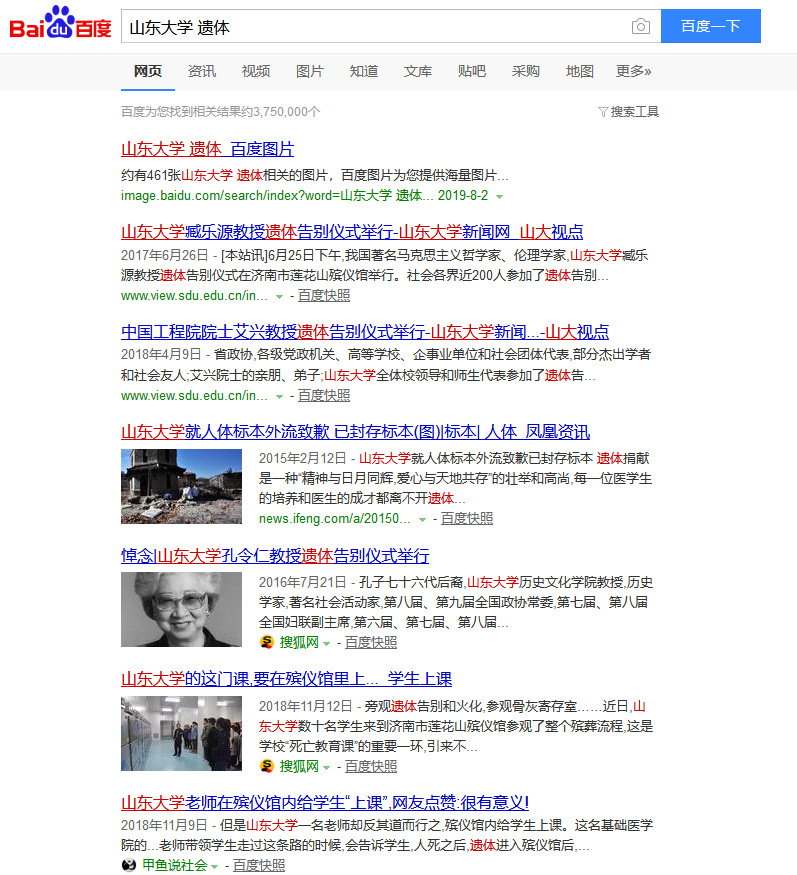Open the 知道 tab
797x875 pixels.
click(364, 71)
